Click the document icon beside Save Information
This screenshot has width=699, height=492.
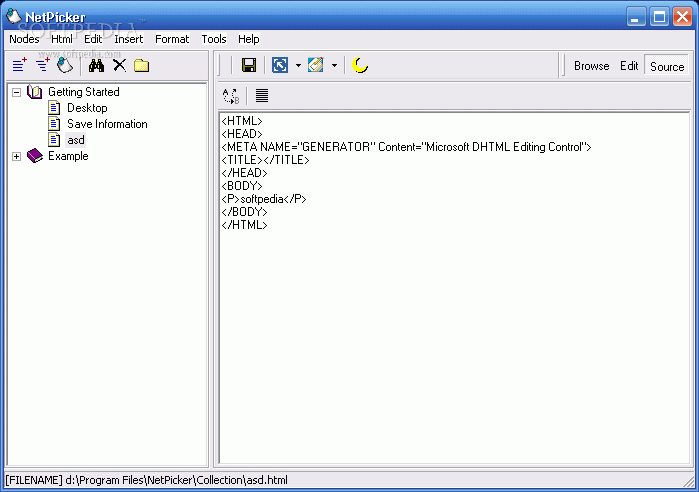click(x=54, y=124)
